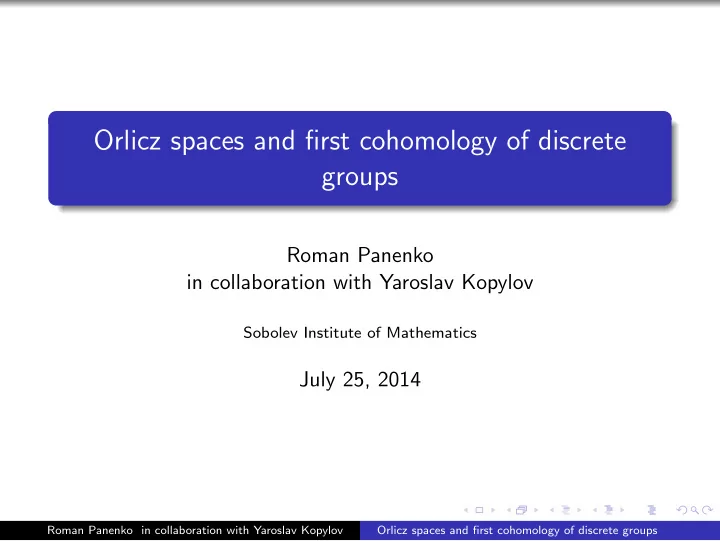Click short title in blue footer
This screenshot has width=720, height=541.
point(517,530)
